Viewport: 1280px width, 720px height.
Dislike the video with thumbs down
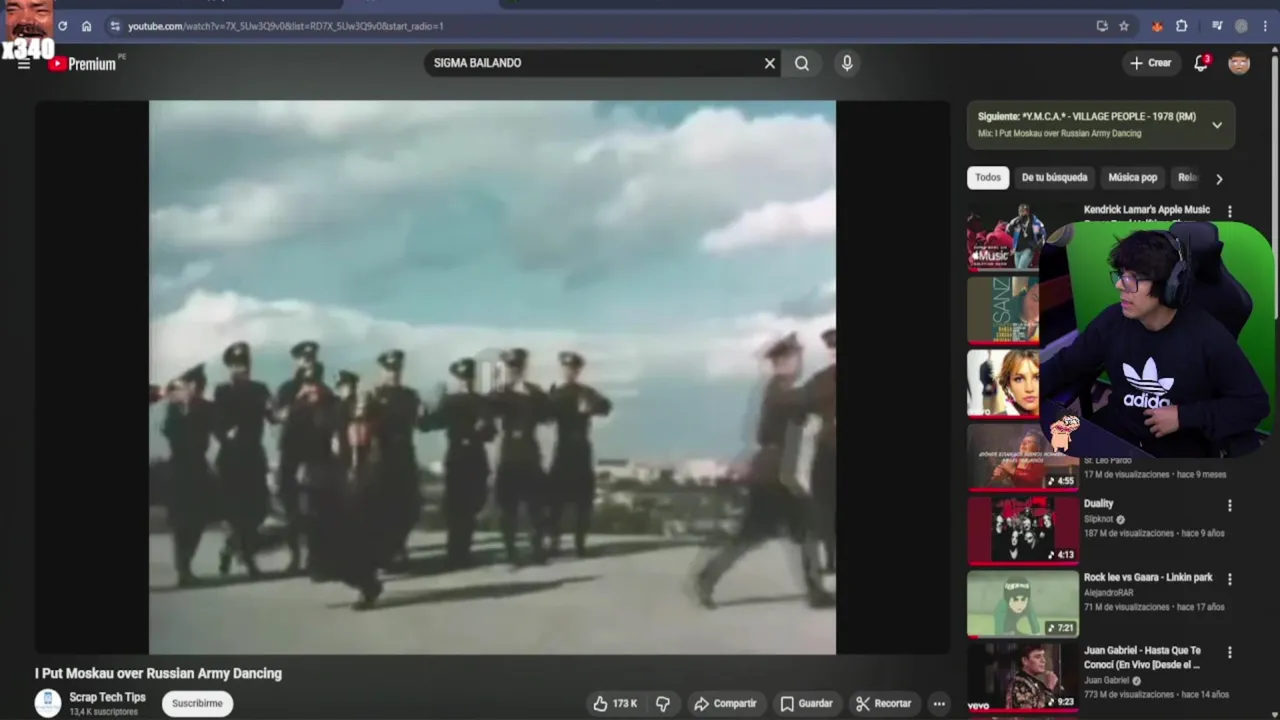[x=663, y=704]
